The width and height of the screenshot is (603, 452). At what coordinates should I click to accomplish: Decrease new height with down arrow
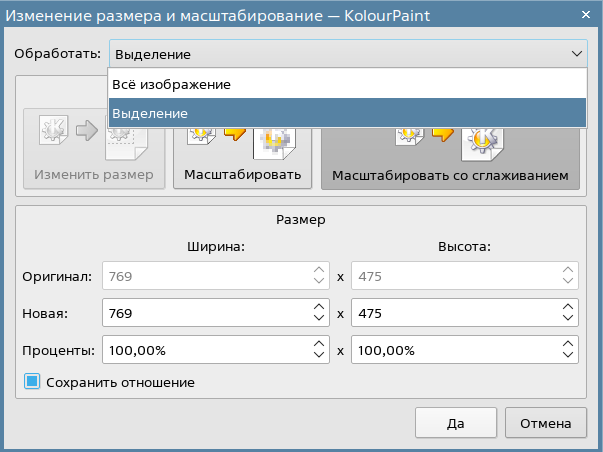pos(568,320)
